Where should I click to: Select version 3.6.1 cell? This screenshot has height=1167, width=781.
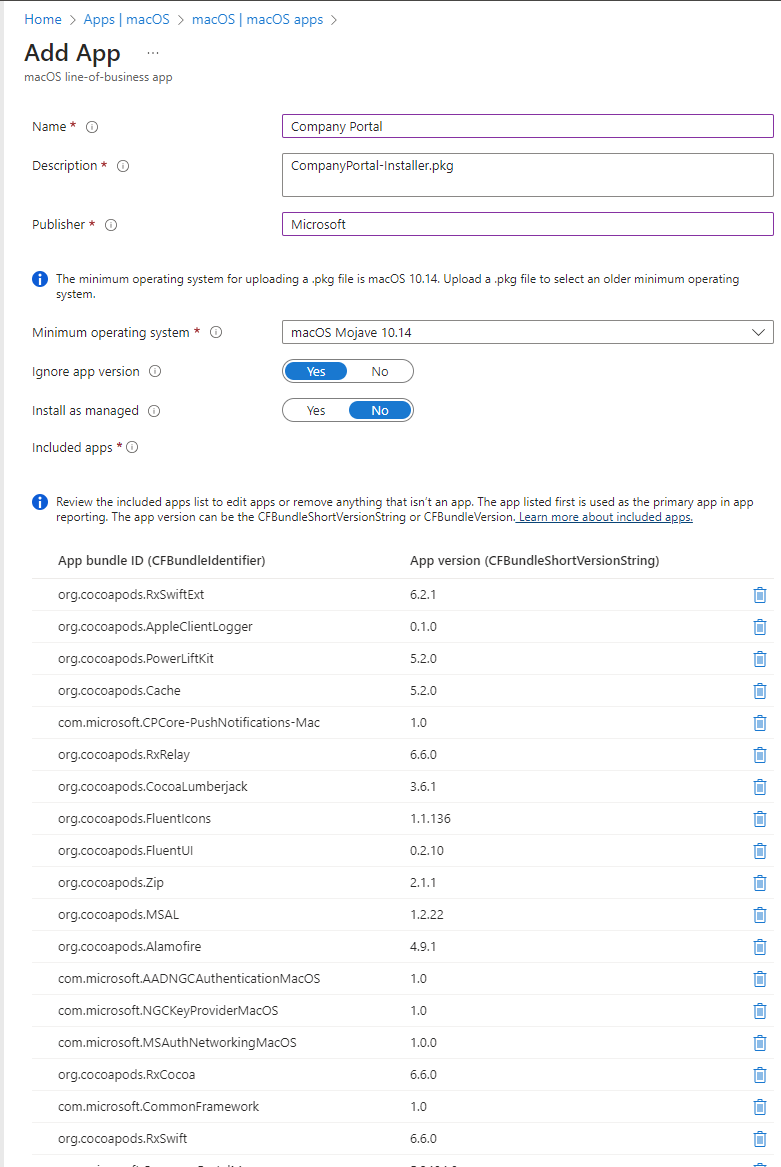point(423,787)
